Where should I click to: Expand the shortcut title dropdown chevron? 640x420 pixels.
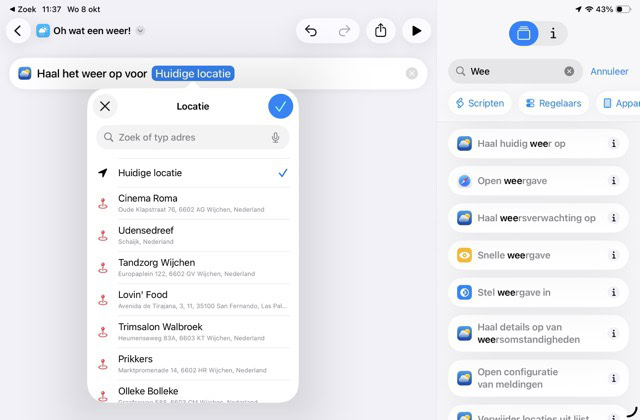140,31
